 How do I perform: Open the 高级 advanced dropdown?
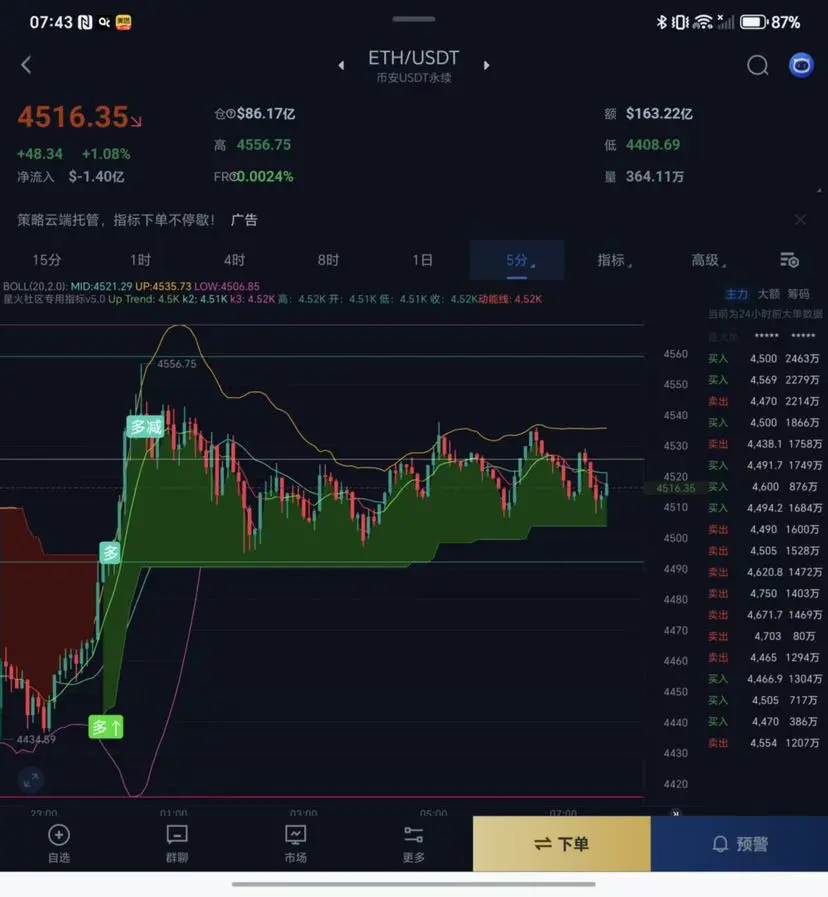coord(708,260)
